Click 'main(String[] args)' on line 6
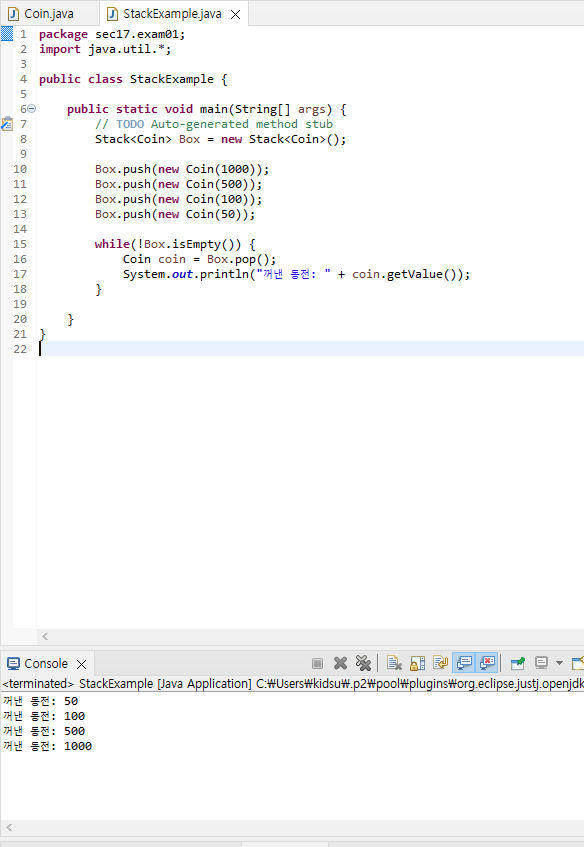 point(266,109)
